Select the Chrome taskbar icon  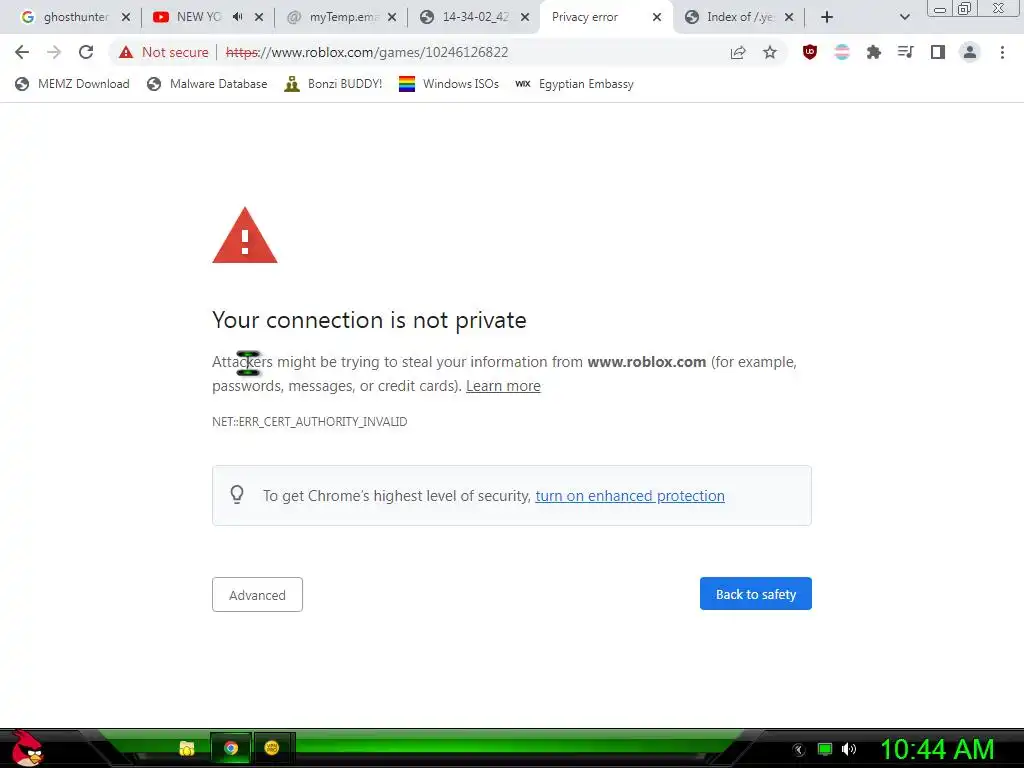[x=231, y=748]
